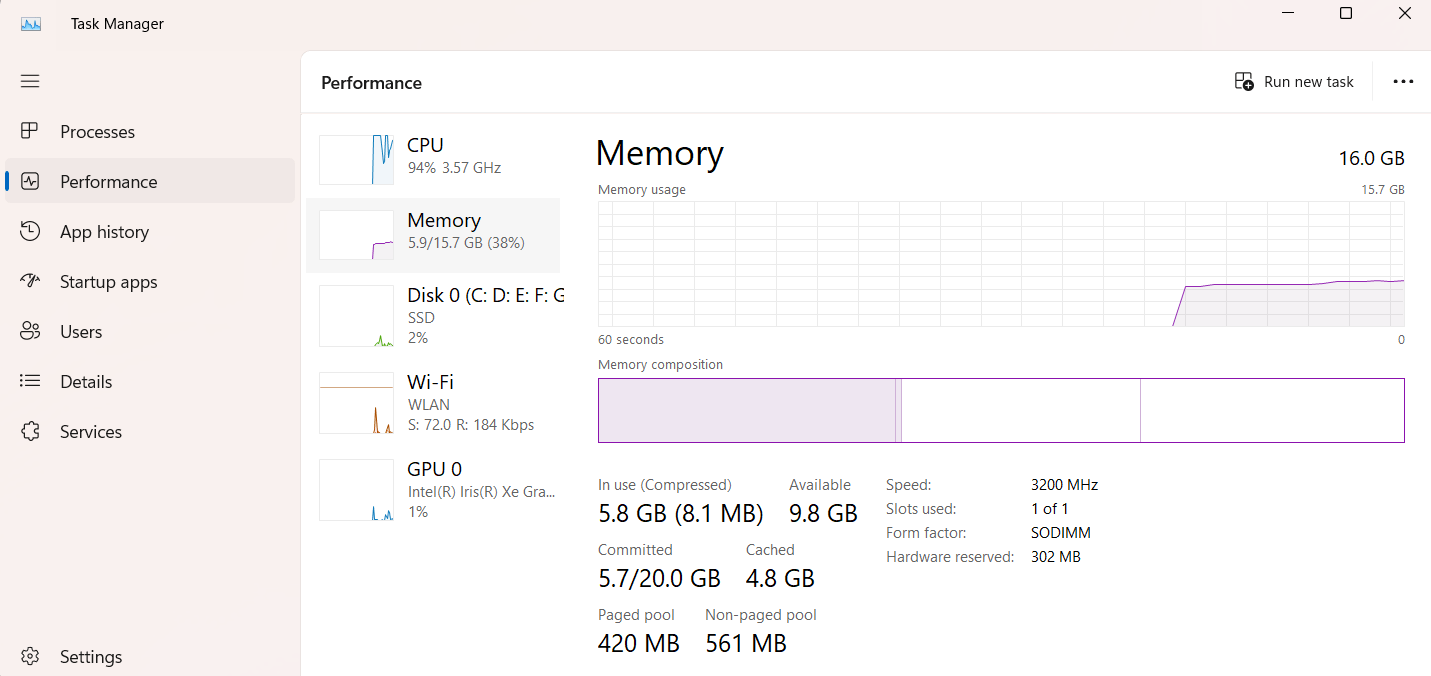The width and height of the screenshot is (1431, 676).
Task: Select the CPU performance graph thumbnail
Action: [356, 160]
